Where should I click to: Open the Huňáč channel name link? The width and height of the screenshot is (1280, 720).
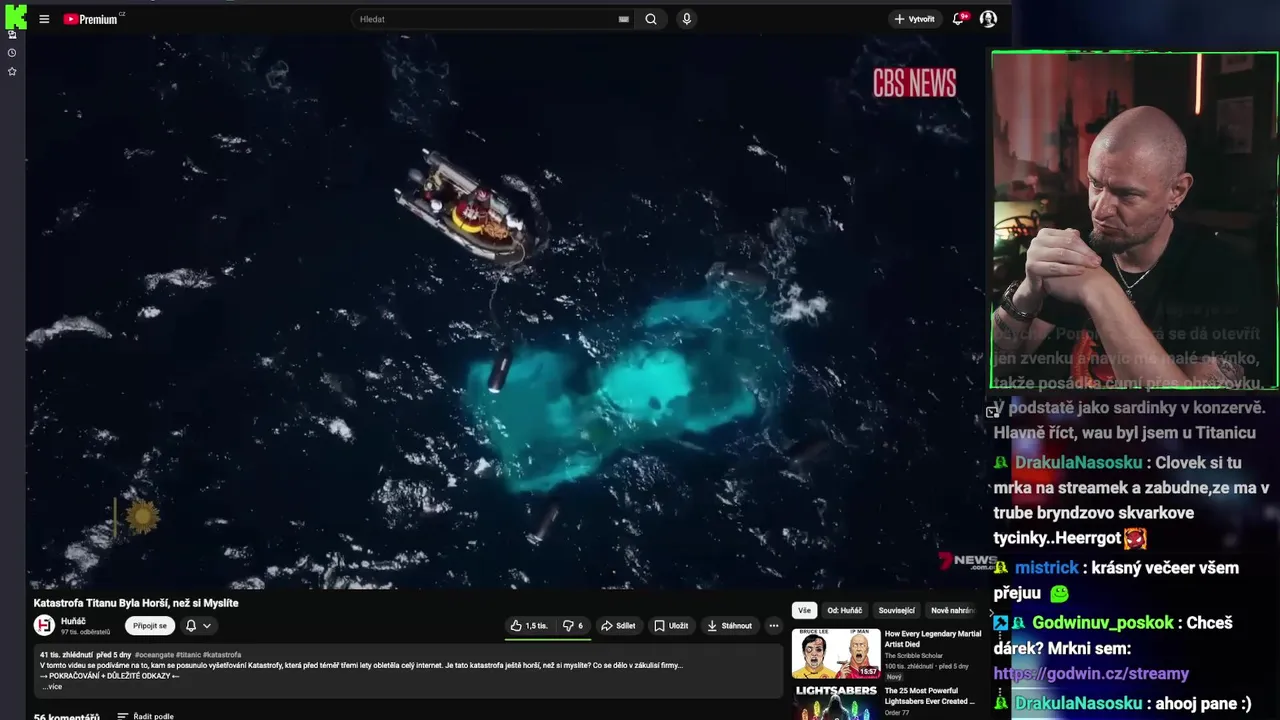click(x=73, y=621)
